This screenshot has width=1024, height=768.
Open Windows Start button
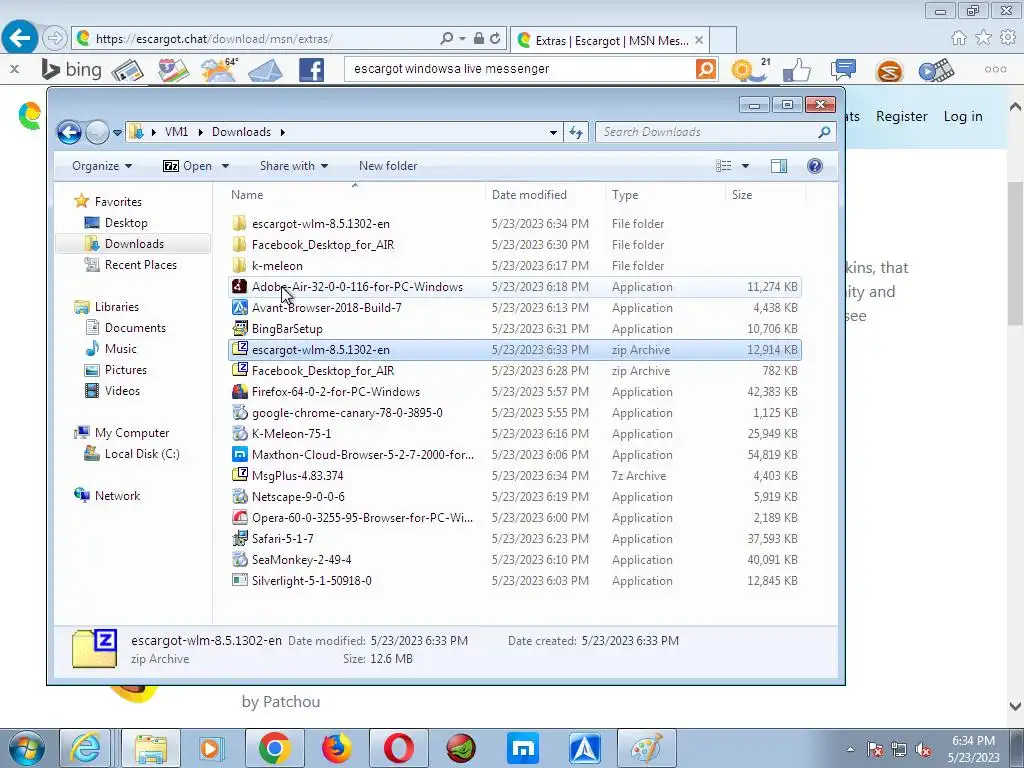point(25,748)
